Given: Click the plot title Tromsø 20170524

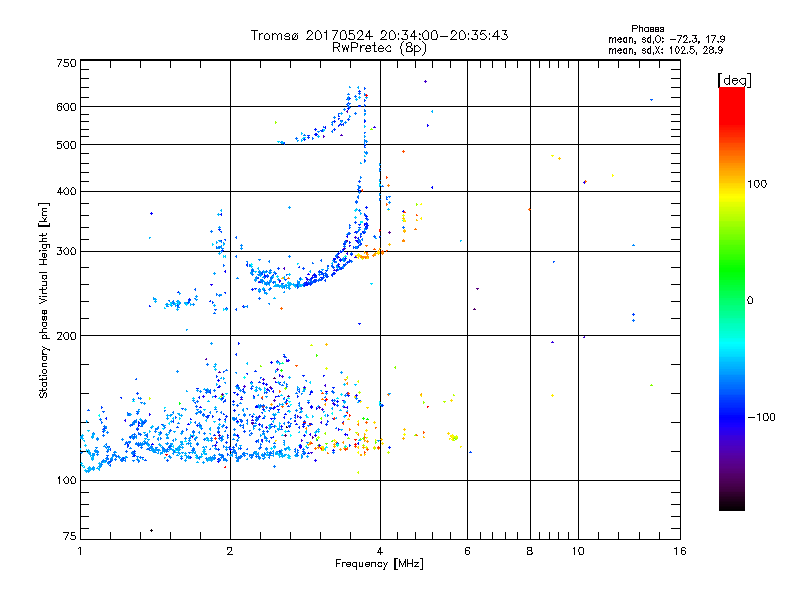Looking at the screenshot, I should [380, 35].
